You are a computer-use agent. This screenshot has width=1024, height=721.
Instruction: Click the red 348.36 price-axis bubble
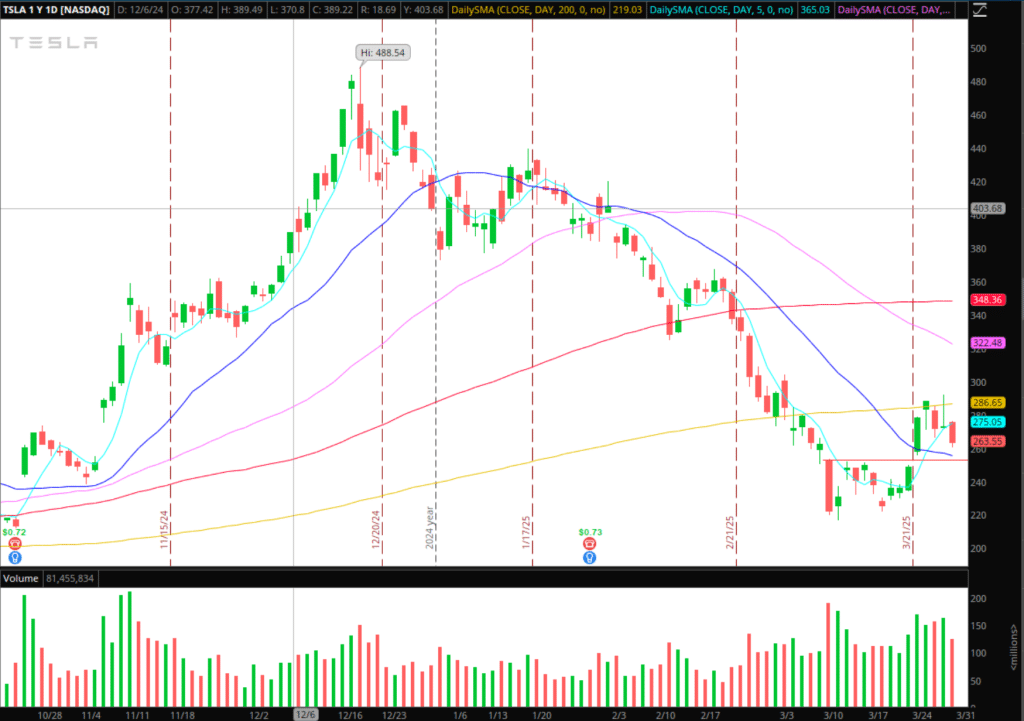click(987, 300)
